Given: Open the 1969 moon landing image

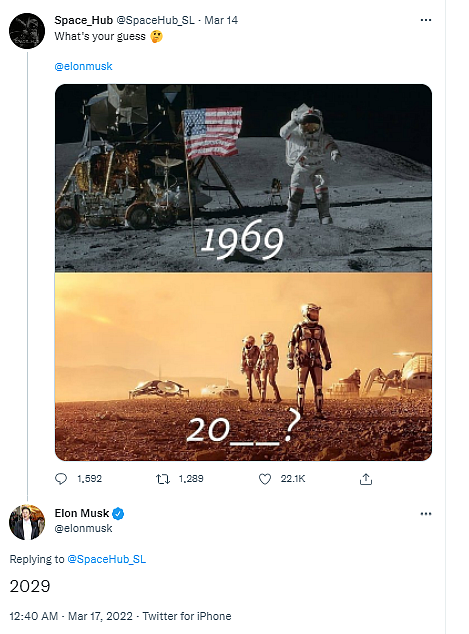Looking at the screenshot, I should point(243,178).
